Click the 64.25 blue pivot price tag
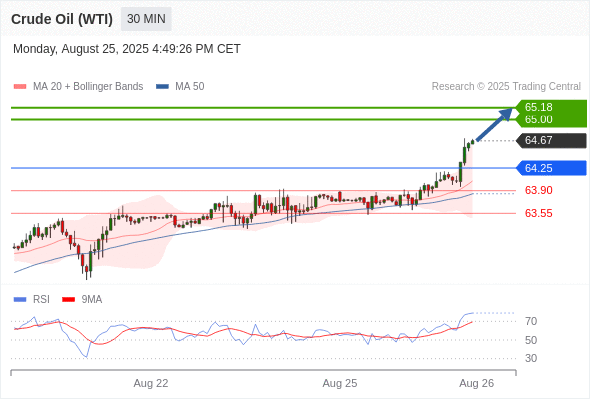Screen dimensions: 590x400 click(x=551, y=168)
